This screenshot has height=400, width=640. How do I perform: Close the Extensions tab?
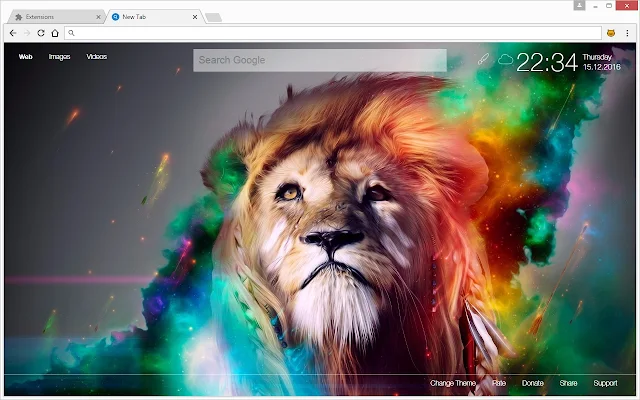coord(98,17)
